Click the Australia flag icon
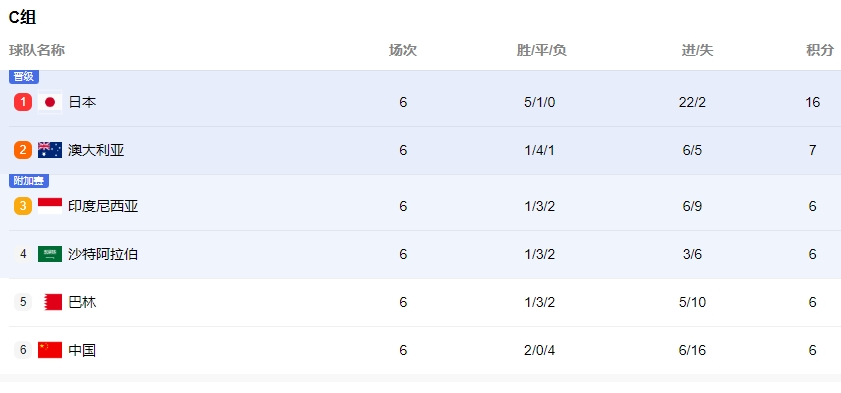The image size is (841, 393). click(50, 150)
